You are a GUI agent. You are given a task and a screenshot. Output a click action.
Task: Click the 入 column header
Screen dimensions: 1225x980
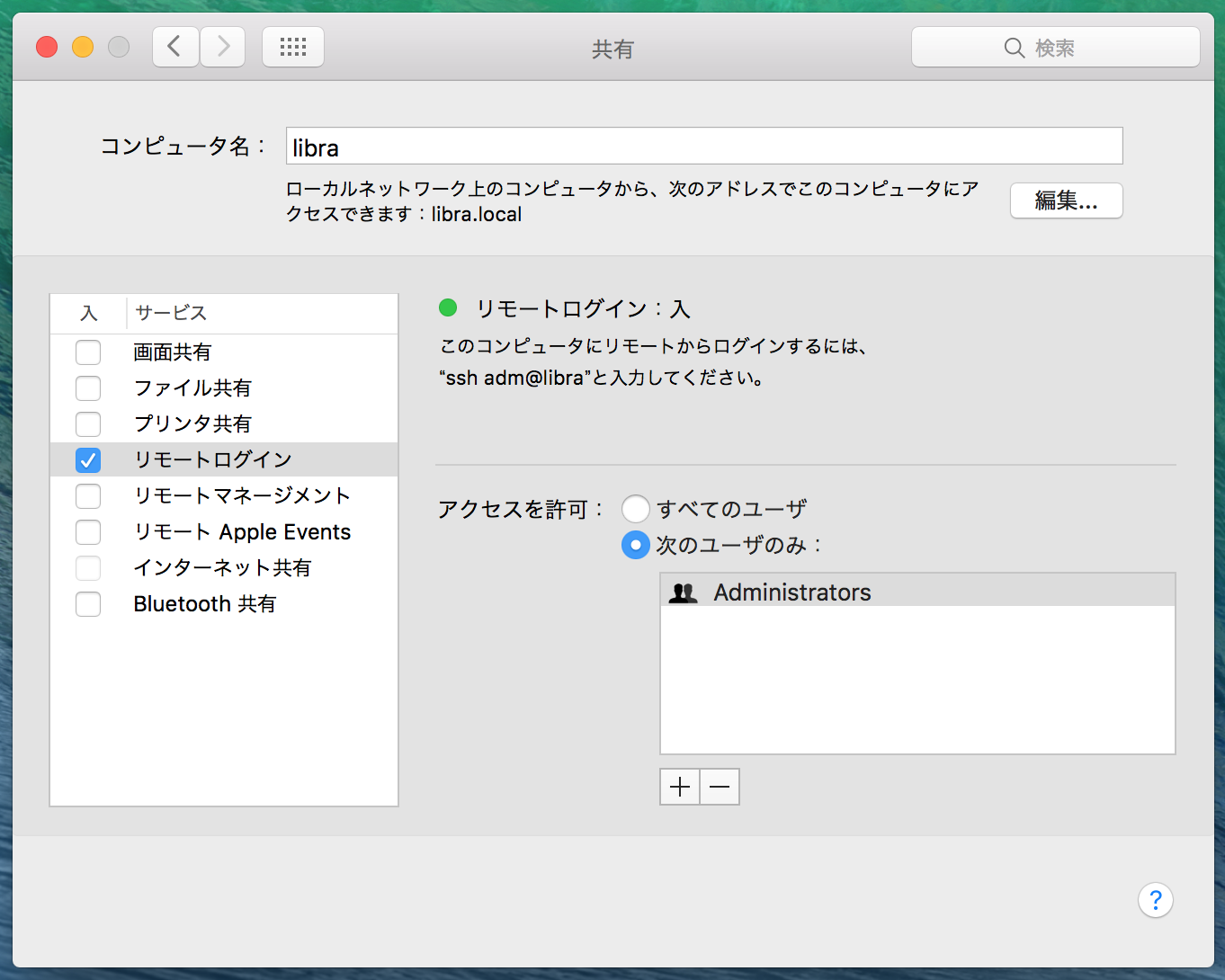[88, 313]
